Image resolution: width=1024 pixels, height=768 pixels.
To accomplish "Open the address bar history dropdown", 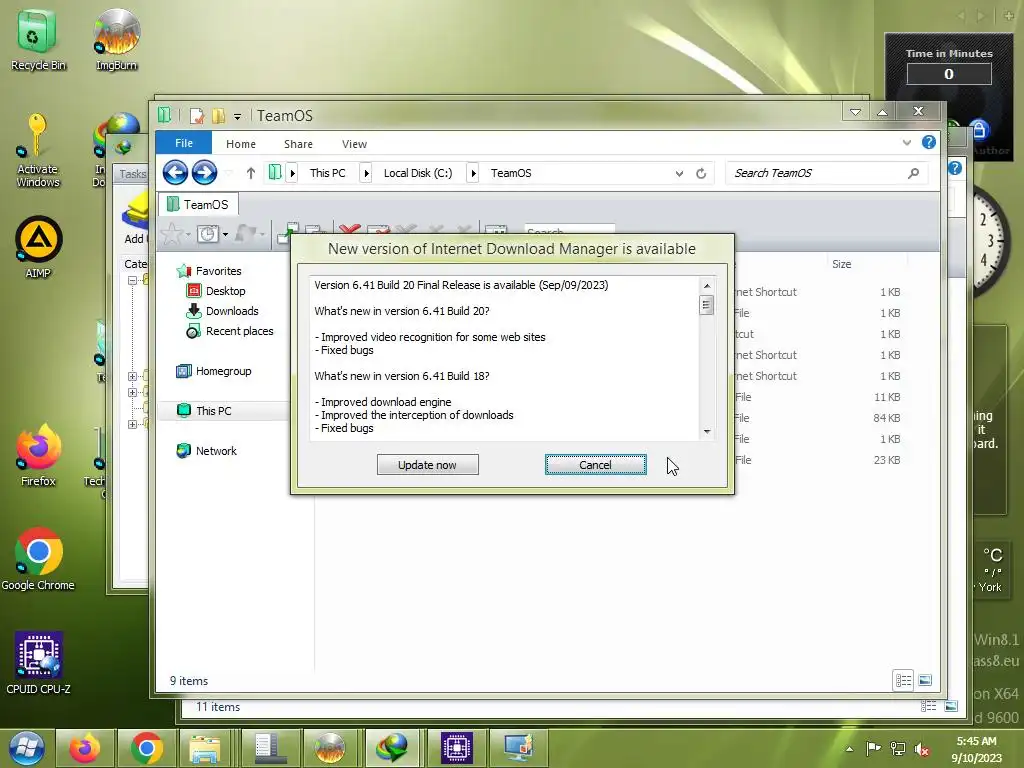I will [x=679, y=173].
